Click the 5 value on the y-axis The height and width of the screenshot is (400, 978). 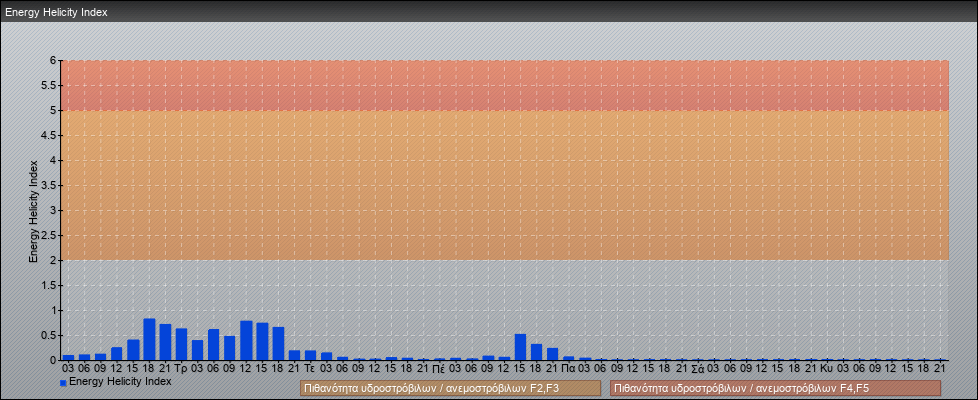[52, 110]
